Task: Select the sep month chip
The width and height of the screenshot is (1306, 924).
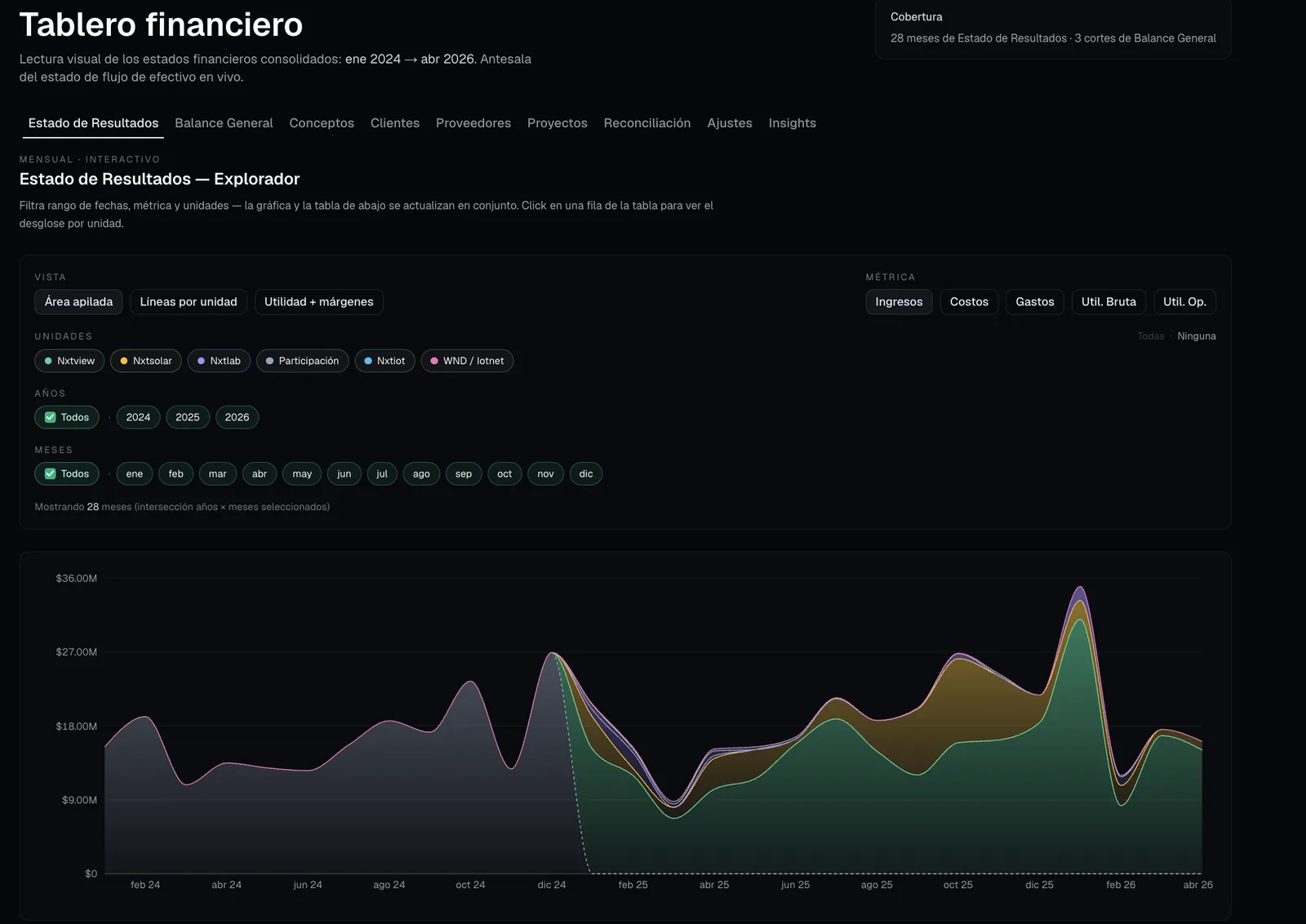Action: (464, 473)
